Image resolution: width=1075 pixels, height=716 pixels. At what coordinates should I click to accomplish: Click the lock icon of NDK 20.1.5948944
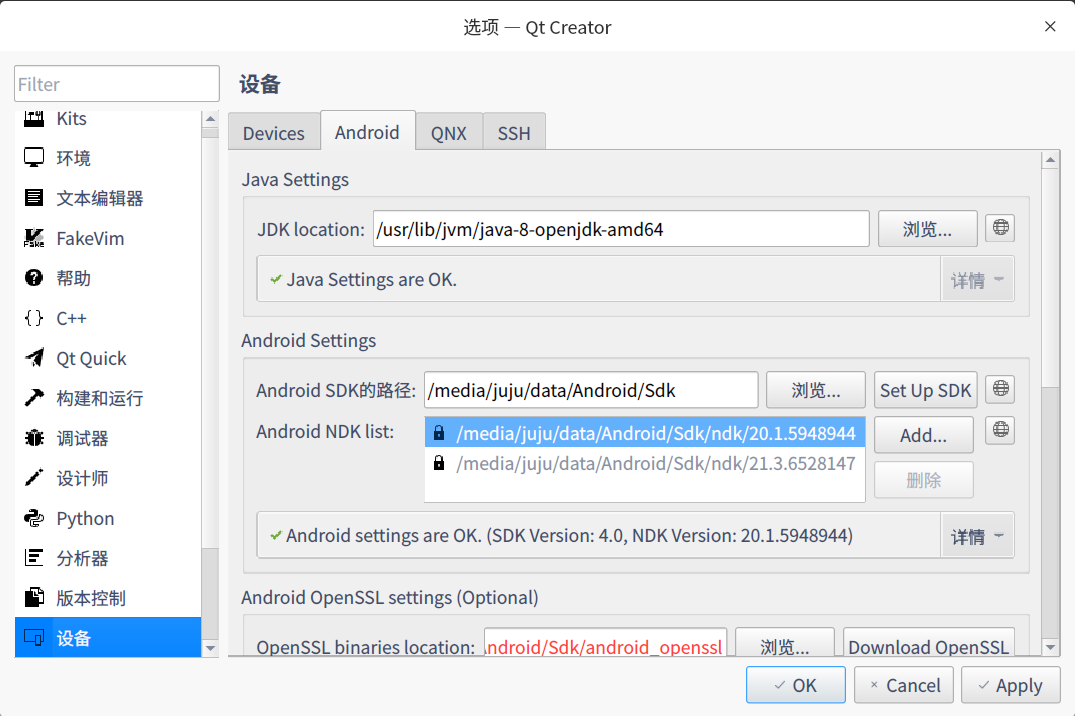pyautogui.click(x=439, y=433)
